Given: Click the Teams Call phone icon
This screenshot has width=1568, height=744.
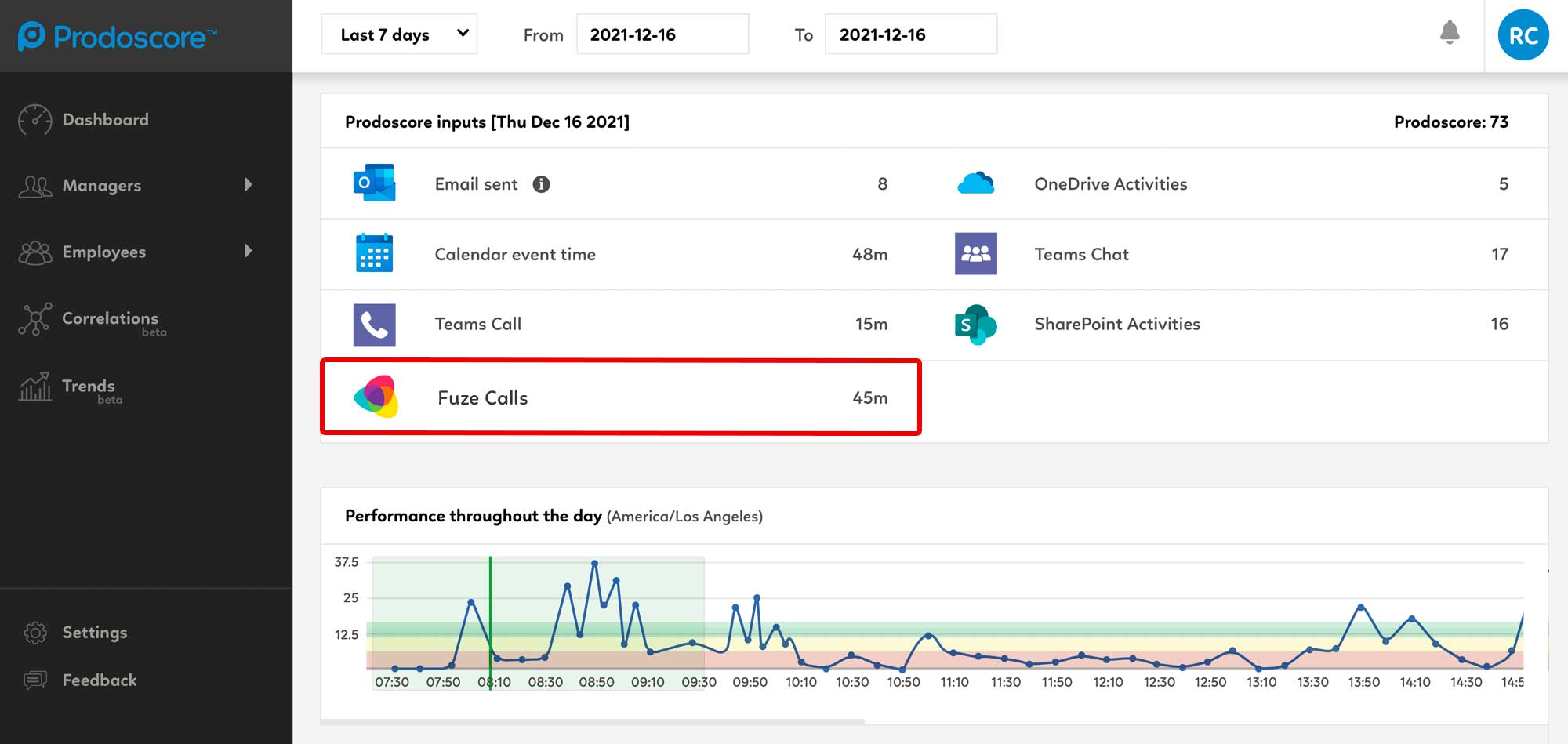Looking at the screenshot, I should pos(374,325).
